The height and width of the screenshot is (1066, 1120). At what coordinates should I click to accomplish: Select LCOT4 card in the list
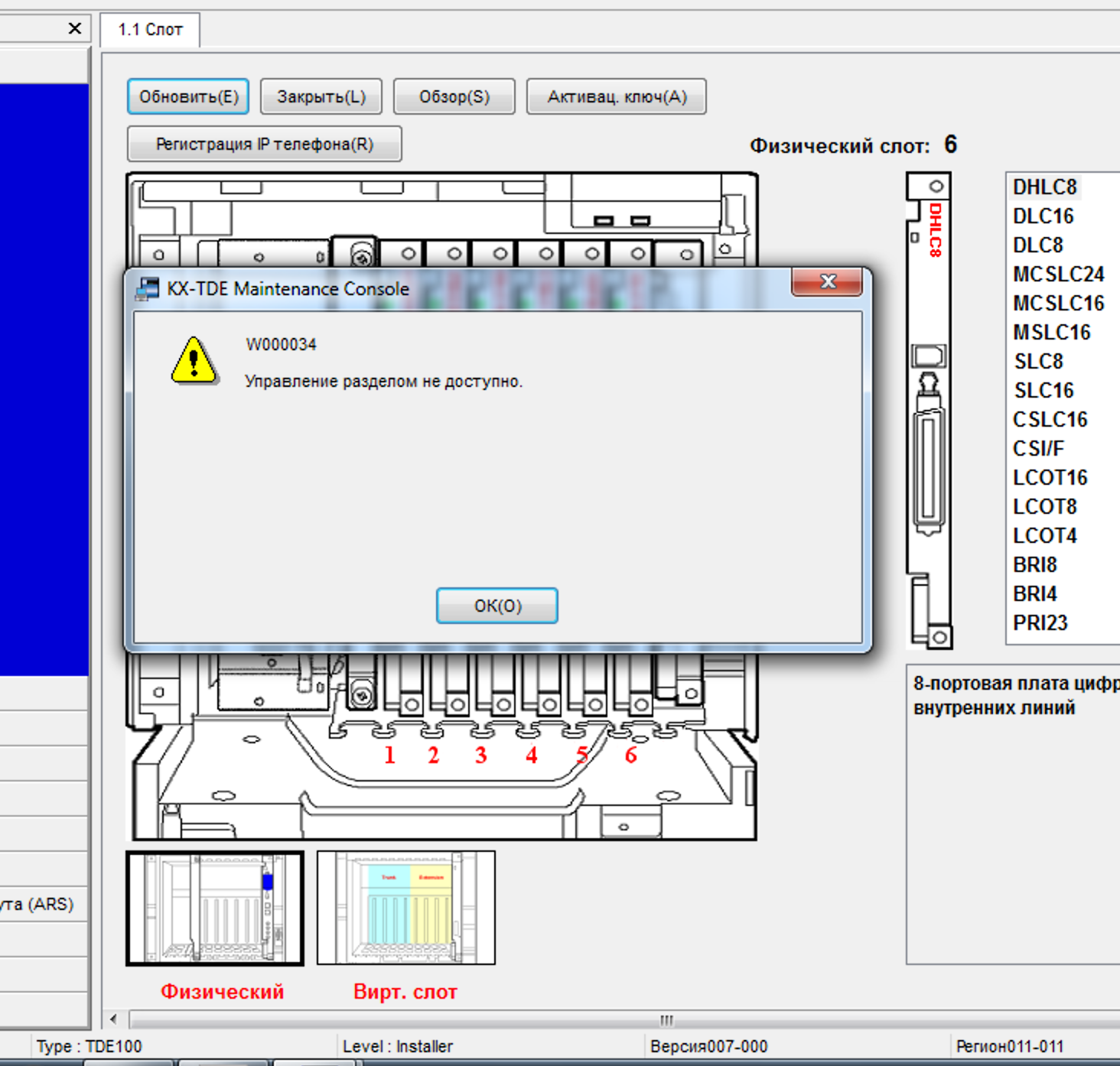click(1044, 536)
